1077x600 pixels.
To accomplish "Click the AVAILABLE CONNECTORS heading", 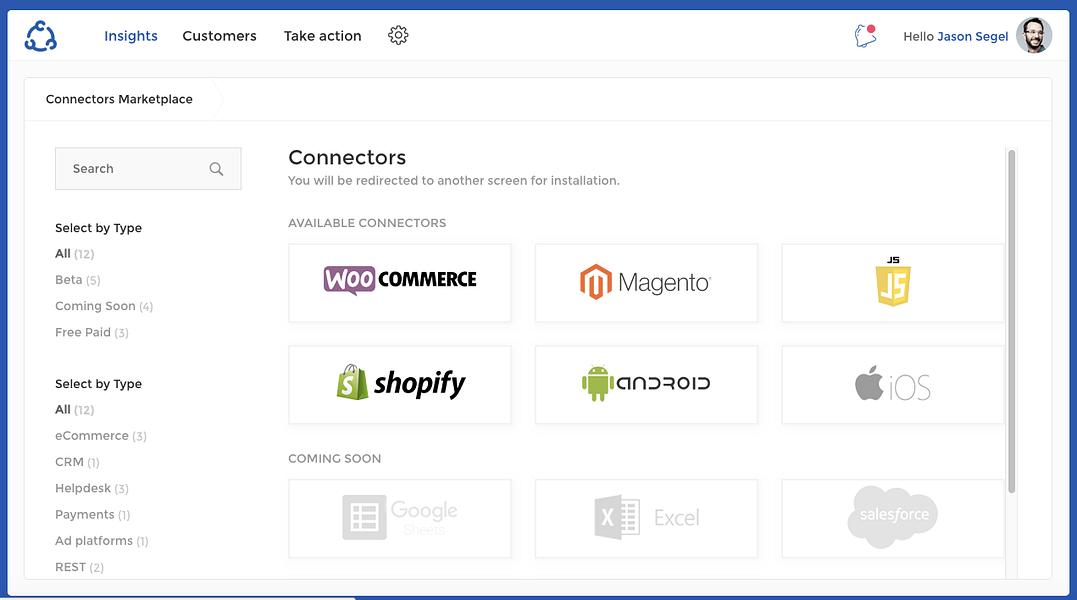I will [x=367, y=223].
